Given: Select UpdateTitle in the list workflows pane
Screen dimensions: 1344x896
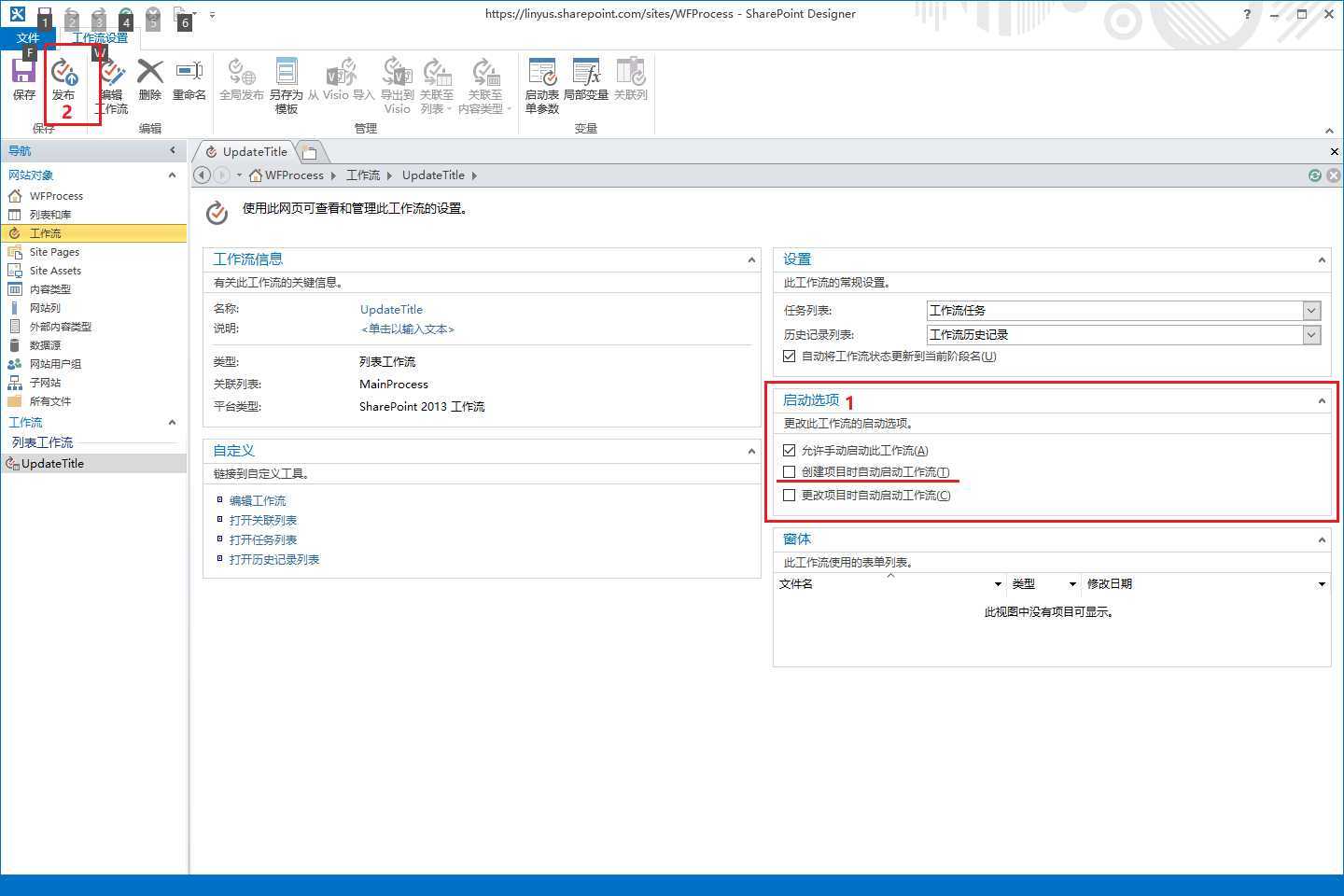Looking at the screenshot, I should pos(93,464).
